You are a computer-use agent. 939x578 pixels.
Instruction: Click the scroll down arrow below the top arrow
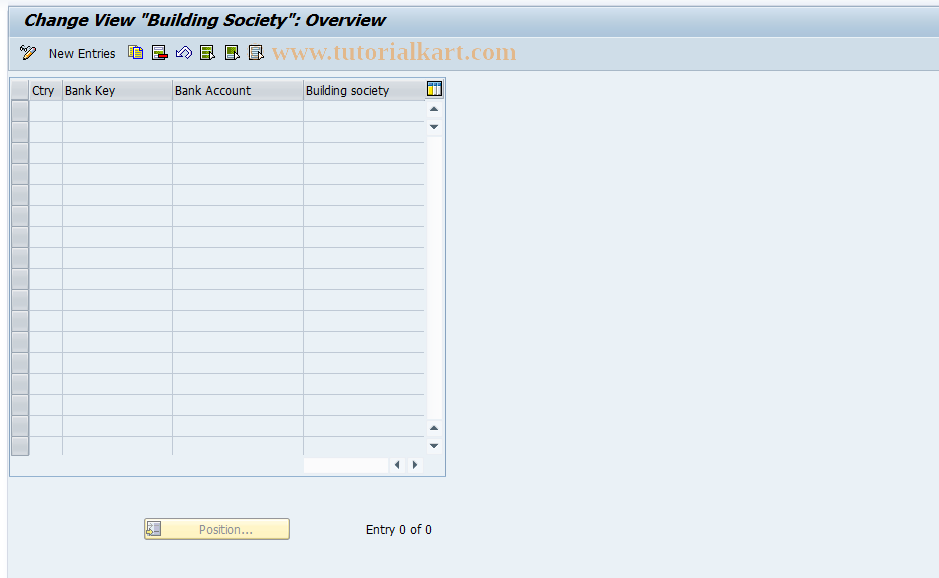[434, 127]
